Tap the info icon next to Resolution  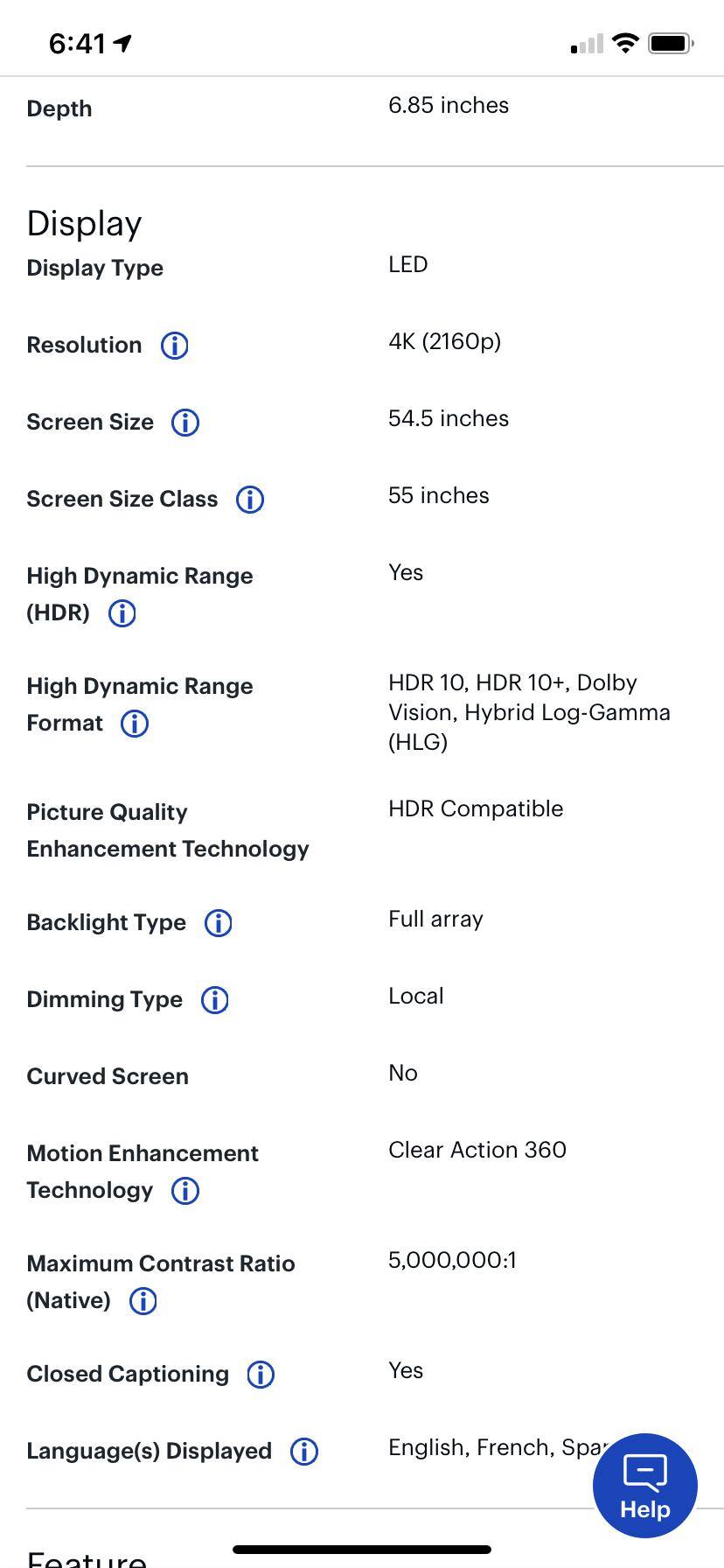[x=175, y=346]
